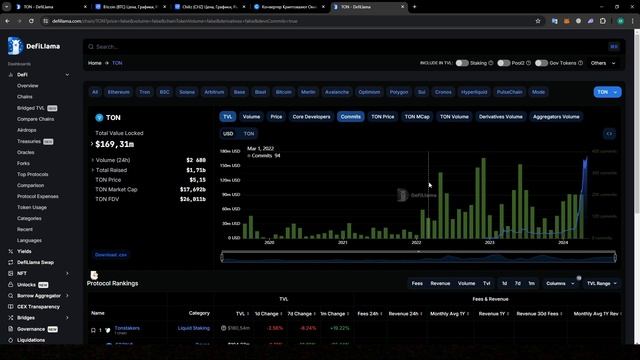
Task: Open the Tonstakers protocol link
Action: [x=127, y=328]
